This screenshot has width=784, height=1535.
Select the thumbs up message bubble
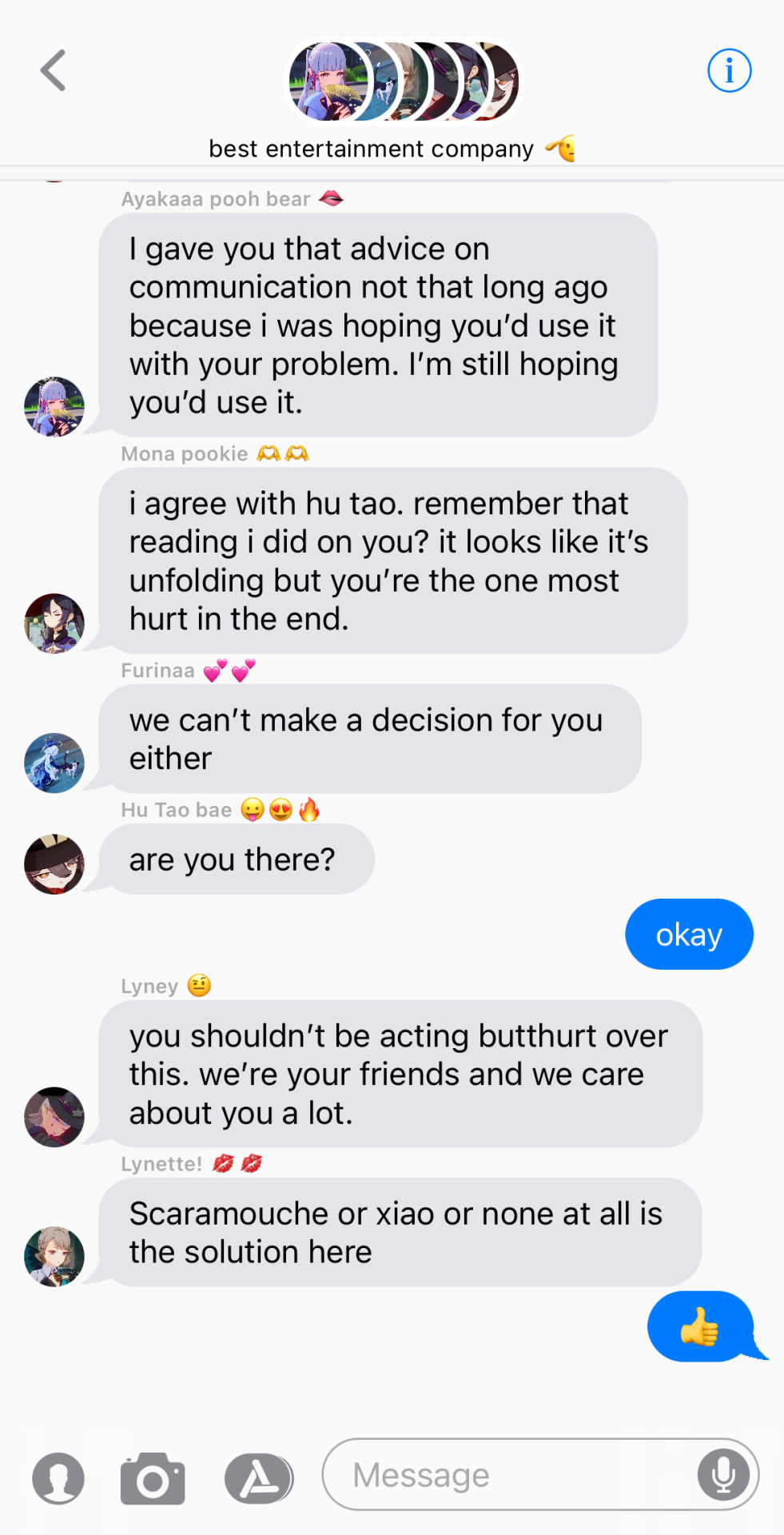point(702,1326)
